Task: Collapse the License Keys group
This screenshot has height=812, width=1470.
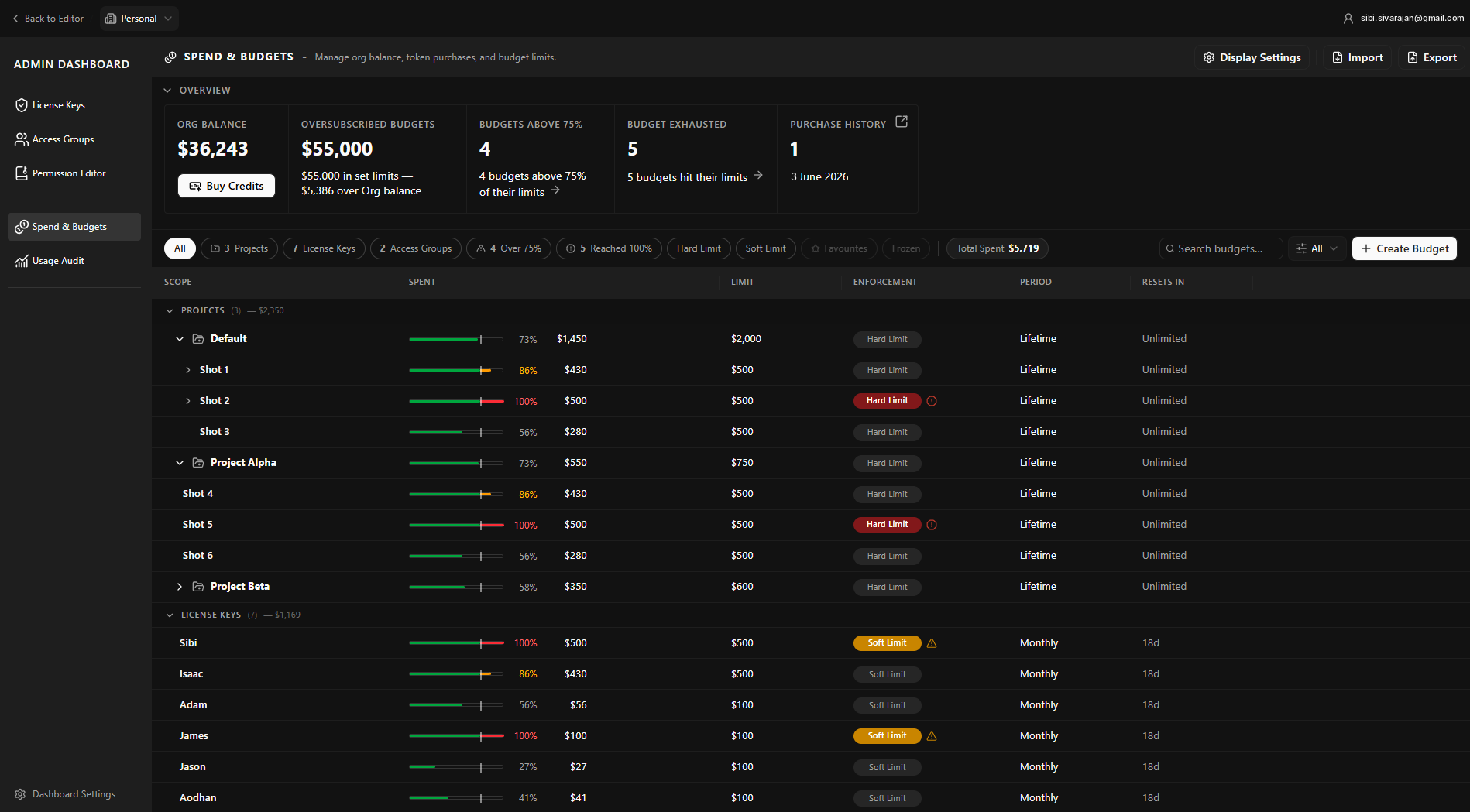Action: [170, 615]
